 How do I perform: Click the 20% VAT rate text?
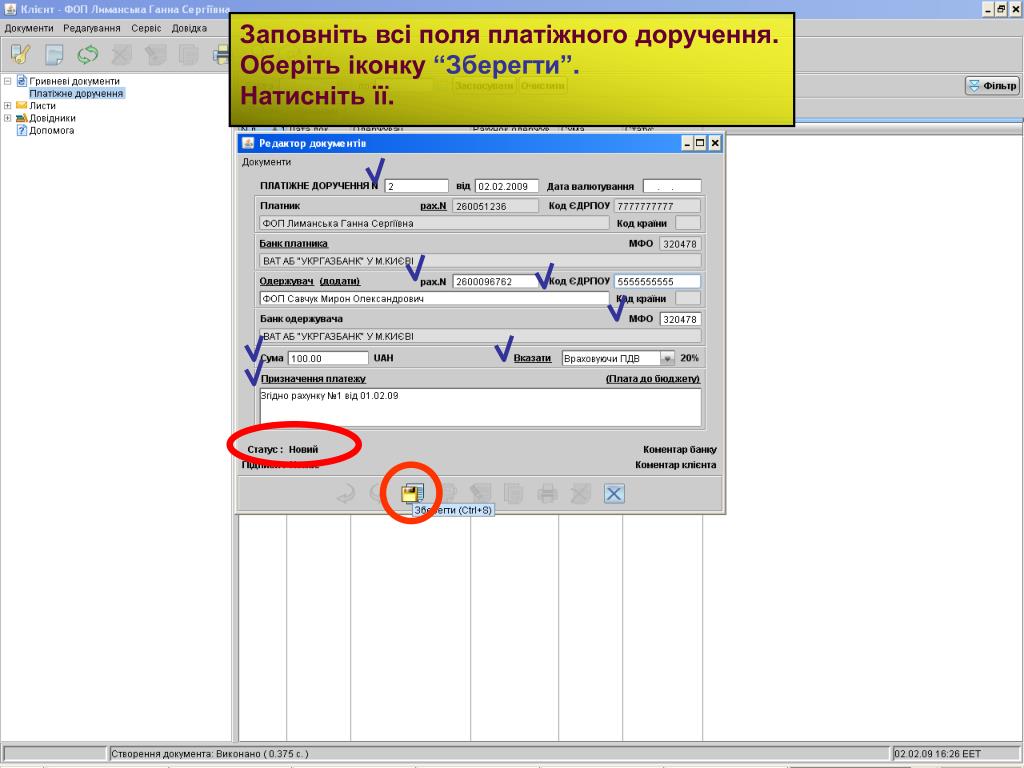click(689, 358)
